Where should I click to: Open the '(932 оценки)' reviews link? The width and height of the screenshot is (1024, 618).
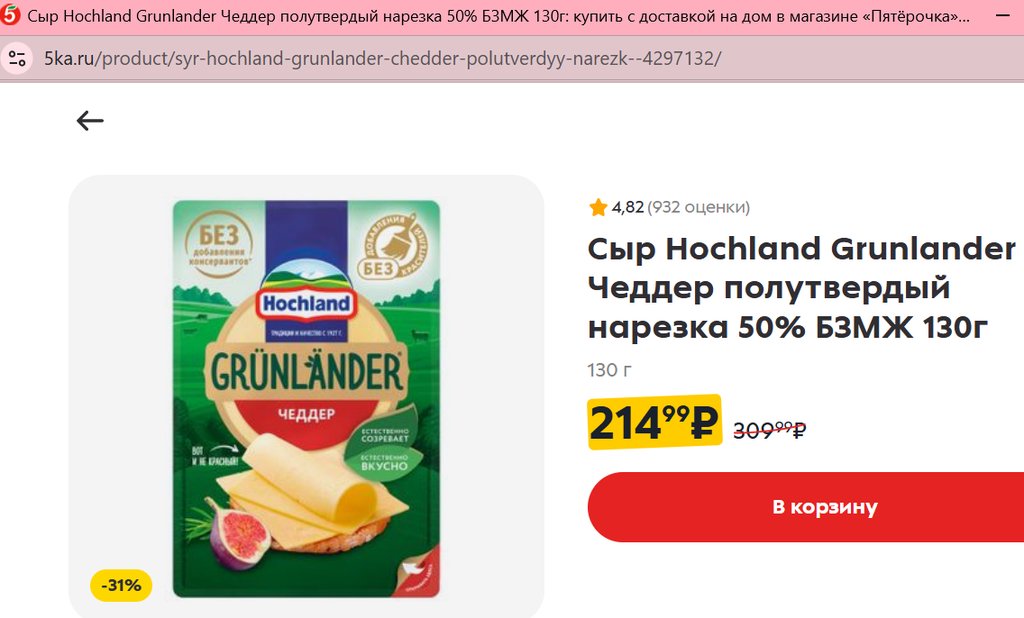click(698, 207)
